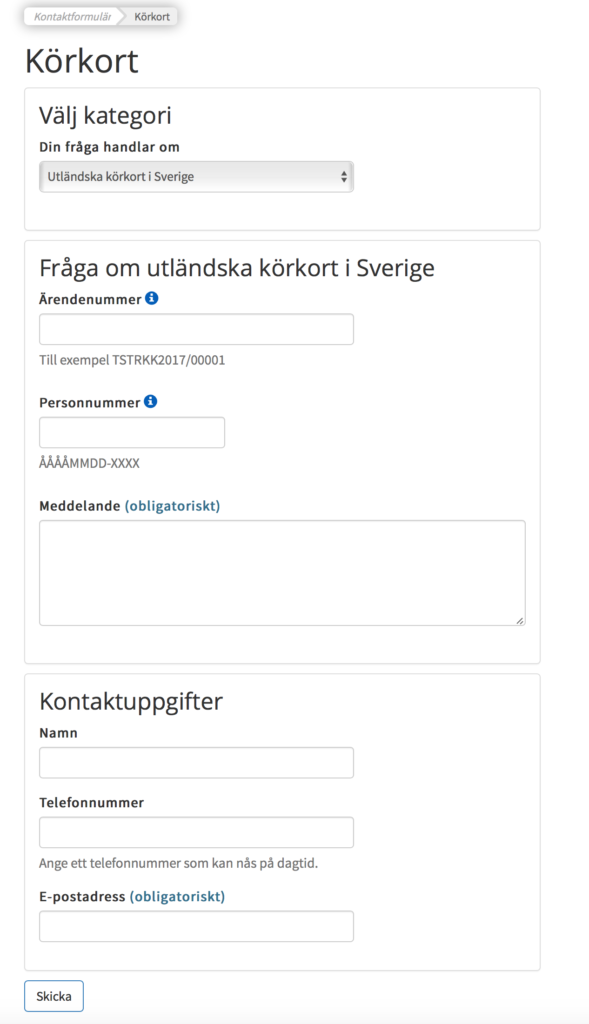Screen dimensions: 589x1024
Task: Click the resize handle of the Meddelande textarea
Action: click(x=520, y=623)
